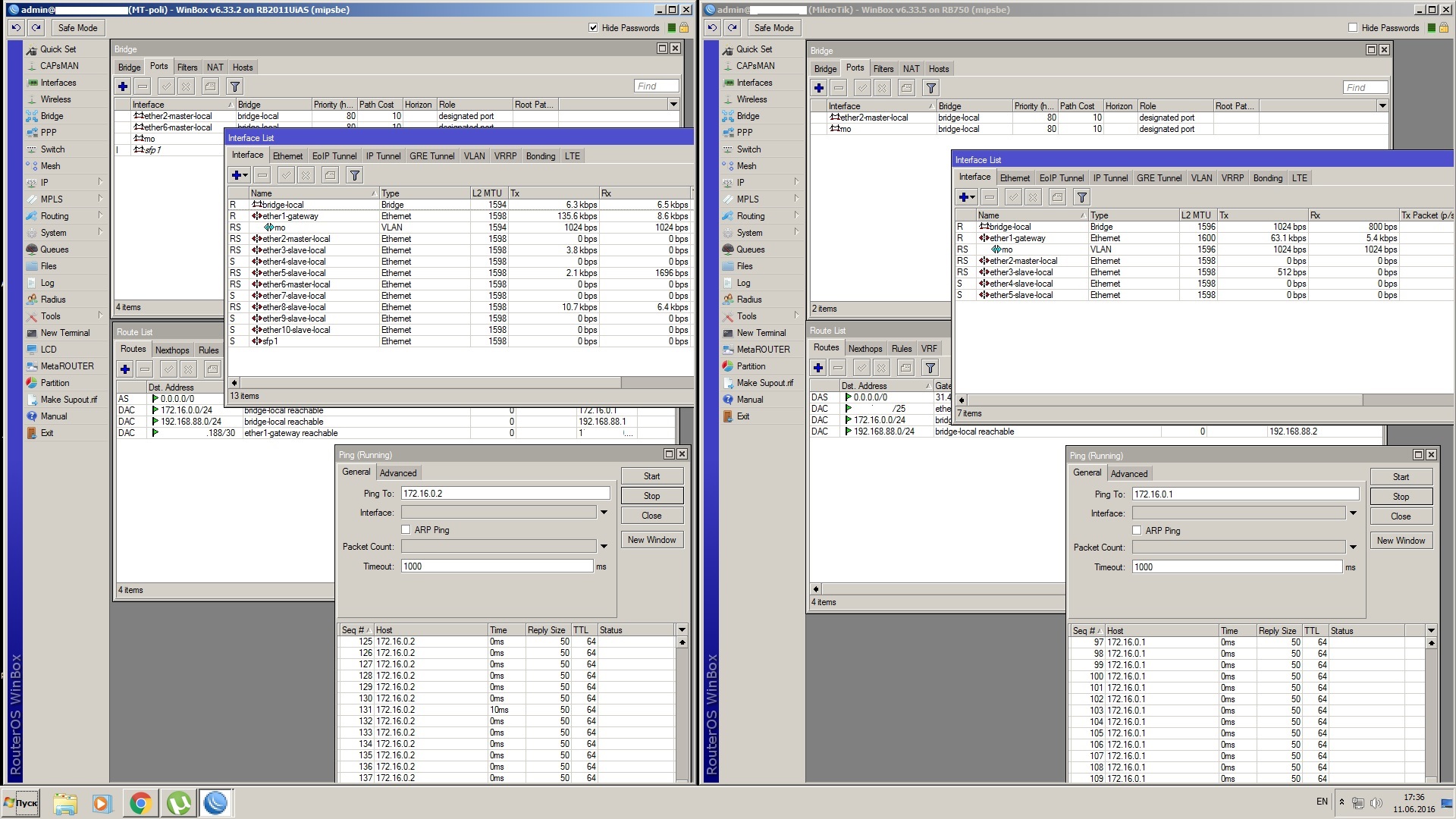Image resolution: width=1456 pixels, height=819 pixels.
Task: Expand the Interface dropdown in the left Ping window
Action: point(604,513)
